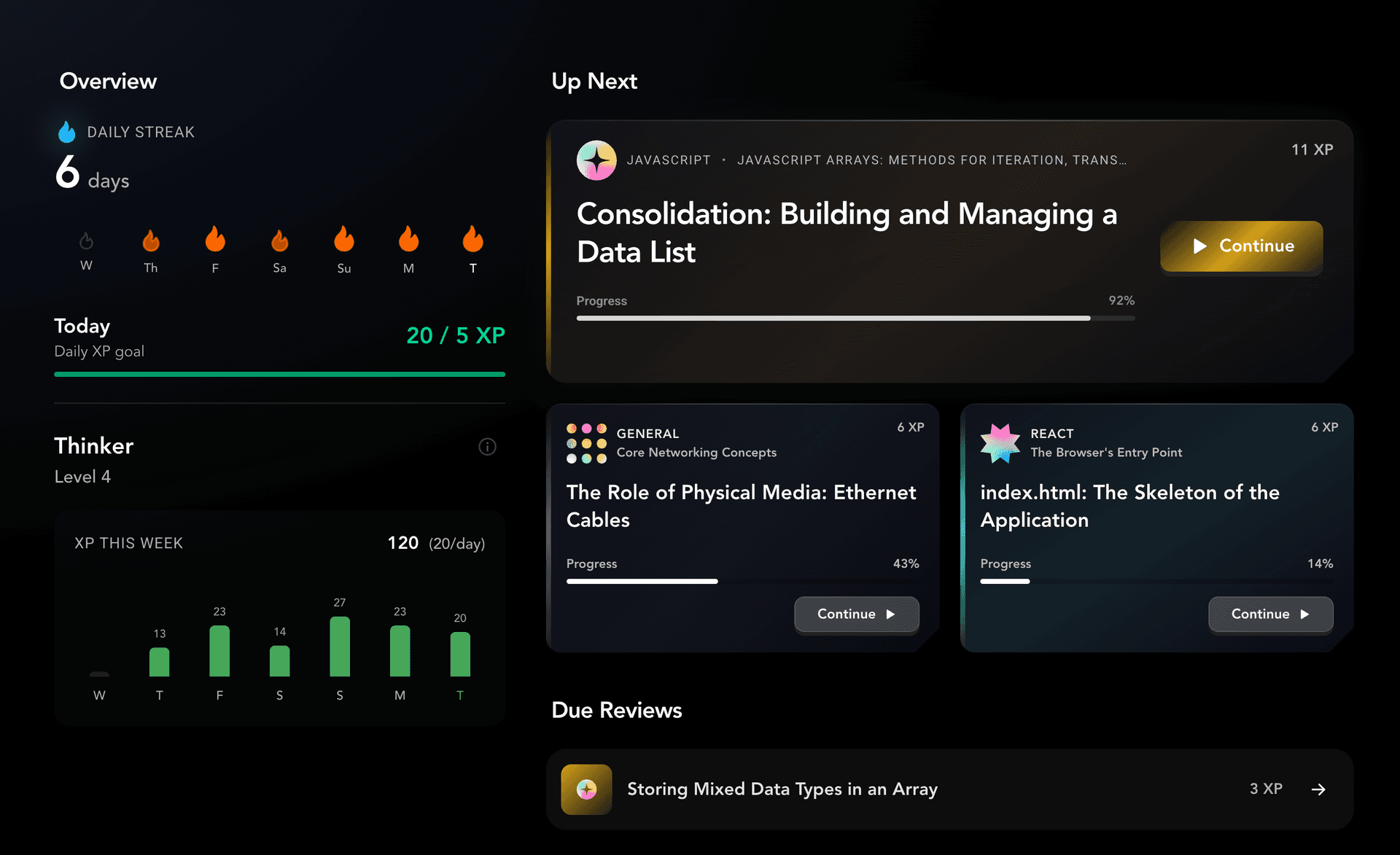
Task: Click Thursday's streak flame icon
Action: (x=150, y=241)
